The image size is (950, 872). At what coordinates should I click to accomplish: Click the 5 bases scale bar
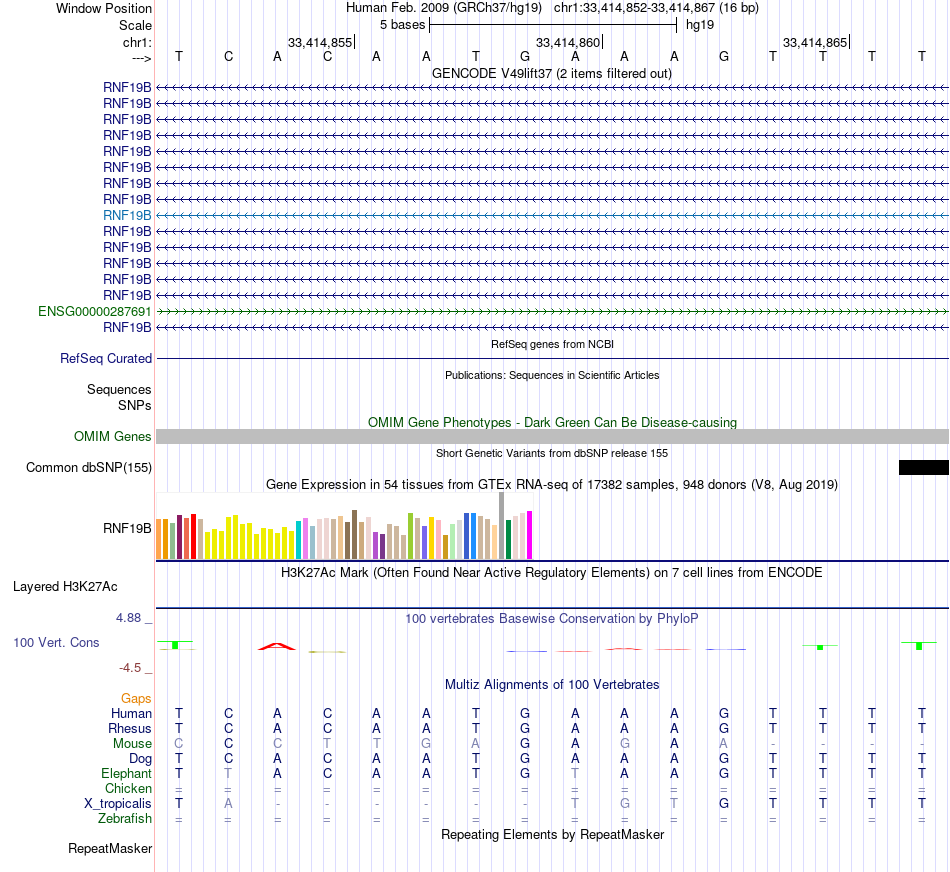tap(553, 25)
